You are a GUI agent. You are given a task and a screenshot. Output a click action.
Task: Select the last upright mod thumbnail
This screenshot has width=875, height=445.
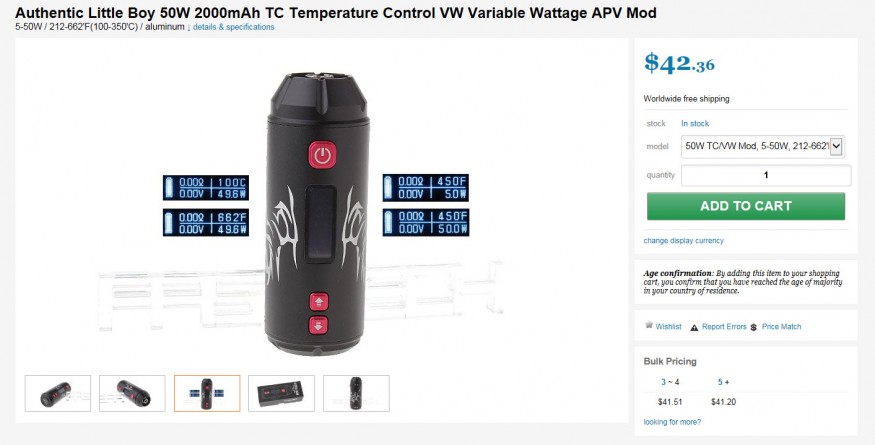point(356,394)
